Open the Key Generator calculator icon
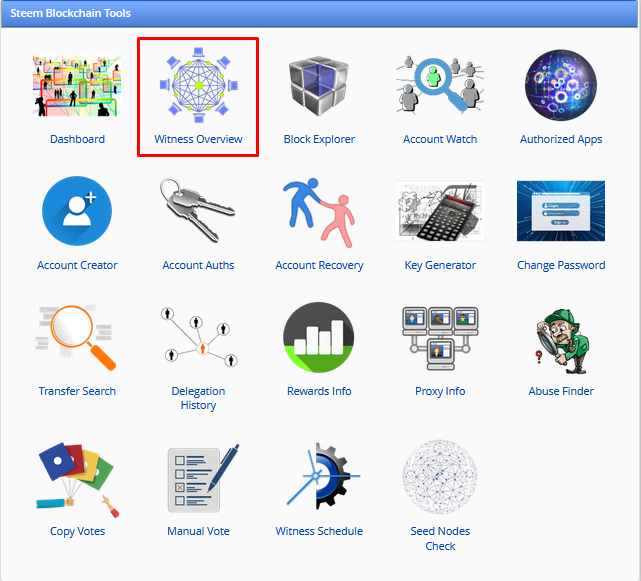 click(440, 211)
